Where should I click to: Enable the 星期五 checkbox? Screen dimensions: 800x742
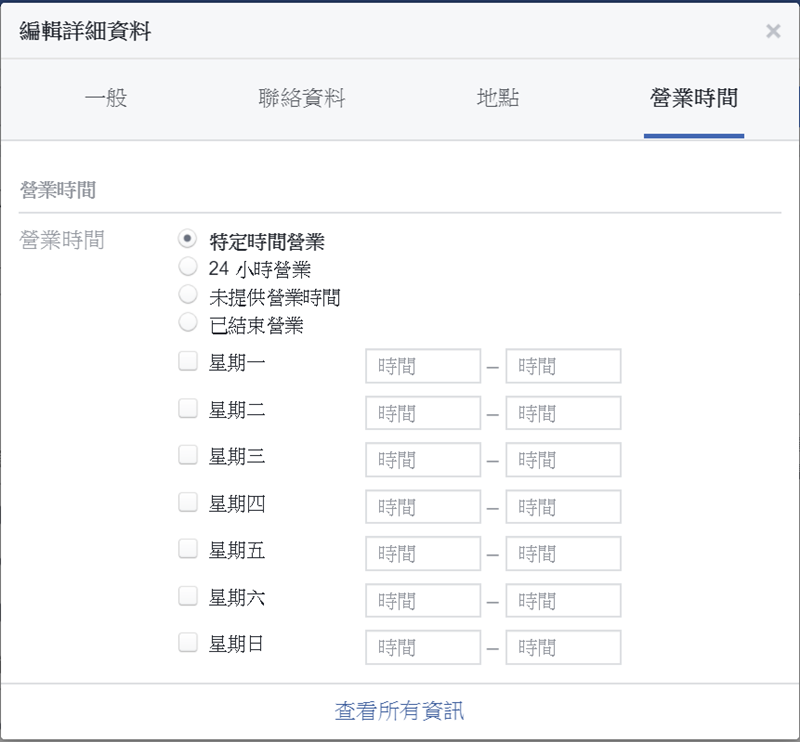pyautogui.click(x=188, y=549)
